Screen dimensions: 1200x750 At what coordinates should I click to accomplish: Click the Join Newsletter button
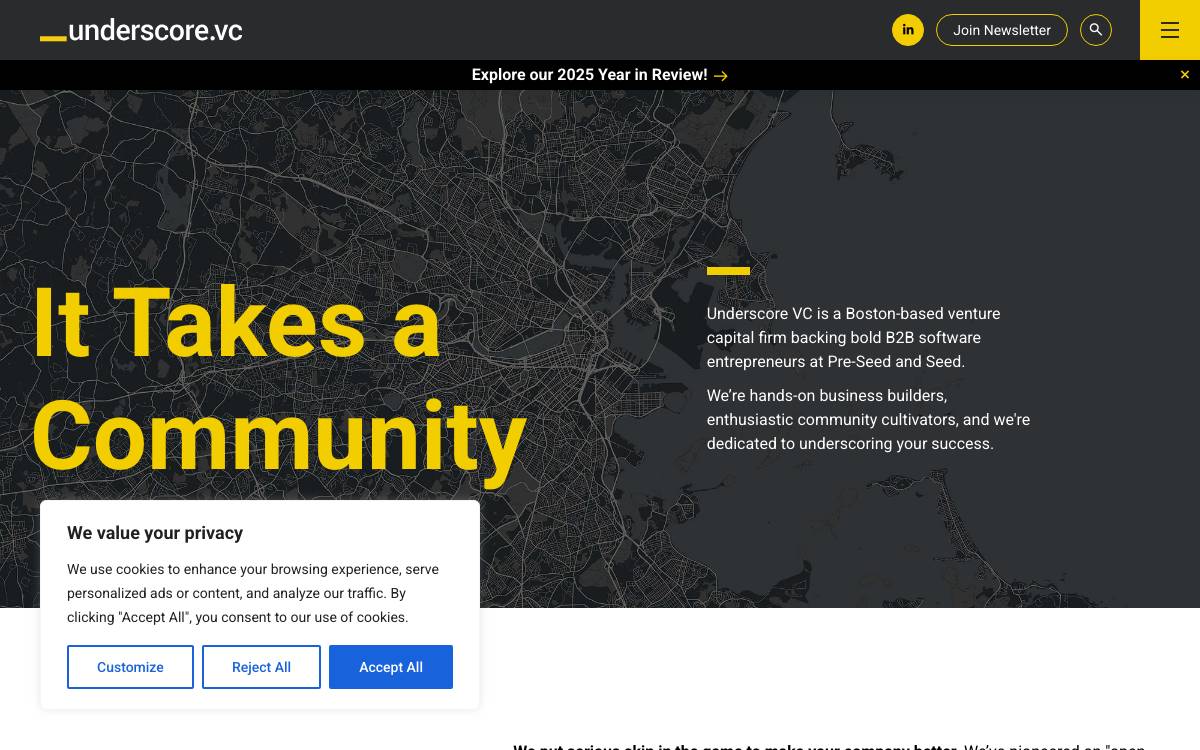pyautogui.click(x=1002, y=30)
